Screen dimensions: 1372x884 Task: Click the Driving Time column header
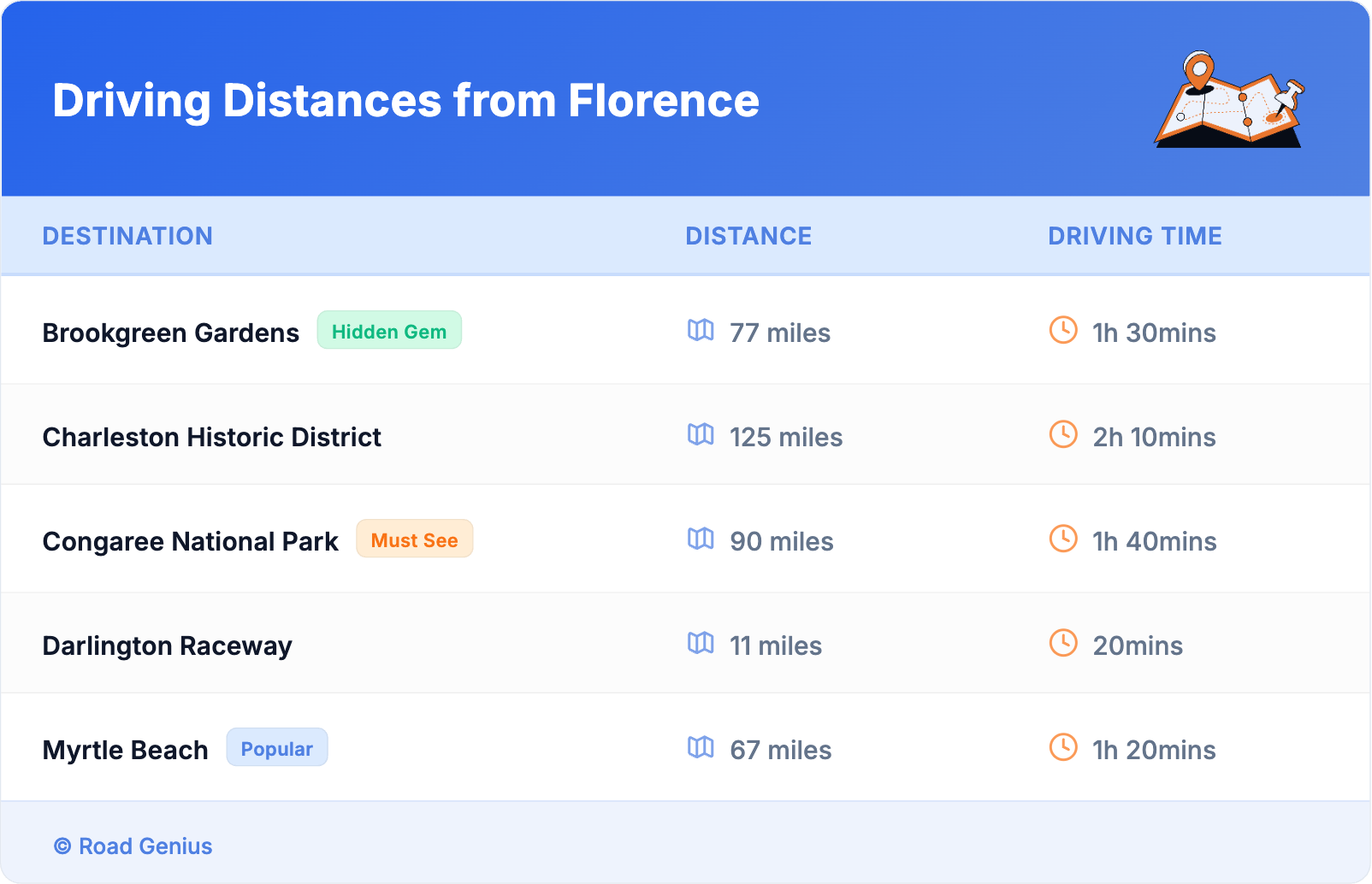pyautogui.click(x=1134, y=236)
